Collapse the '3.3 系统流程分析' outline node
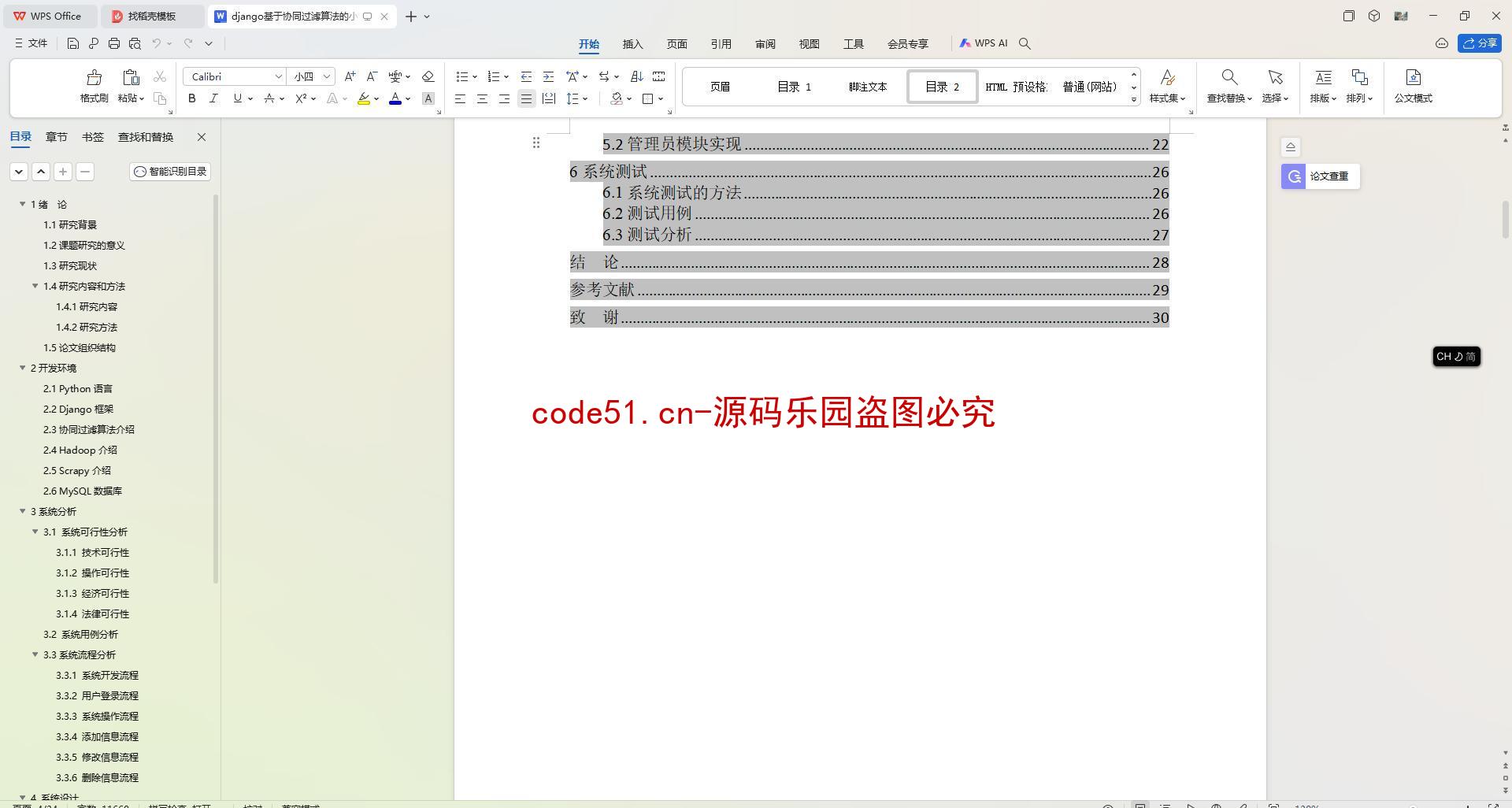The height and width of the screenshot is (808, 1512). coord(35,654)
